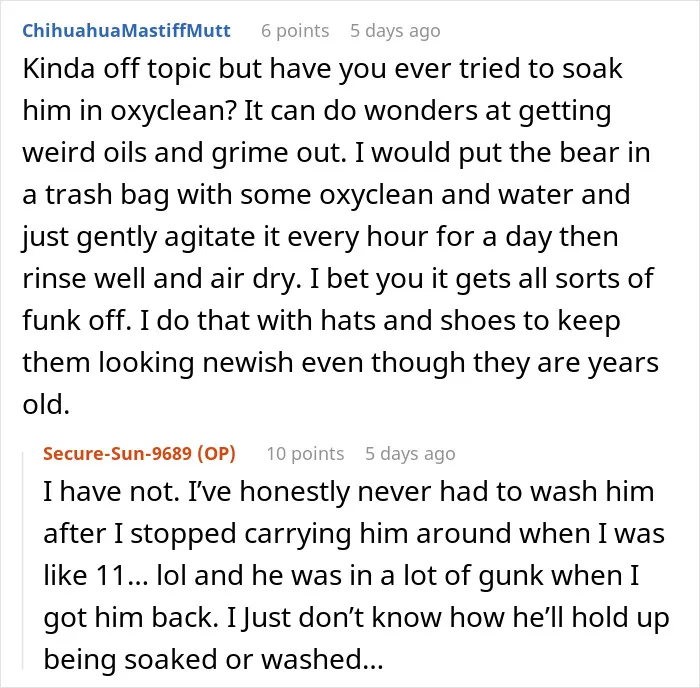Screen dimensions: 700x688
Task: Open Secure-Sun-9689's user profile
Action: 117,454
